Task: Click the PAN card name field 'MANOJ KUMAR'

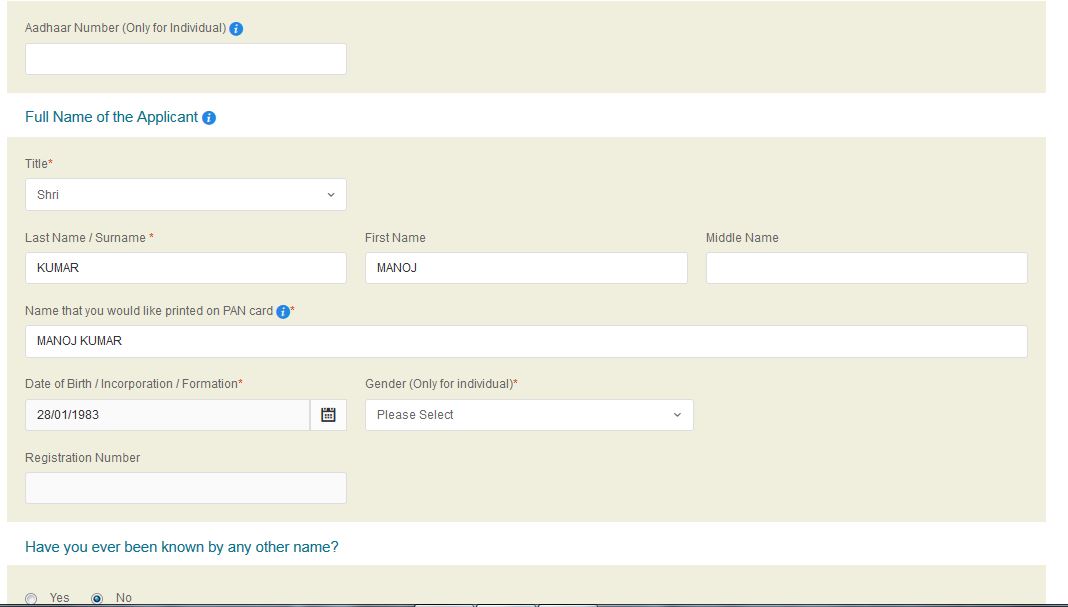Action: [526, 341]
